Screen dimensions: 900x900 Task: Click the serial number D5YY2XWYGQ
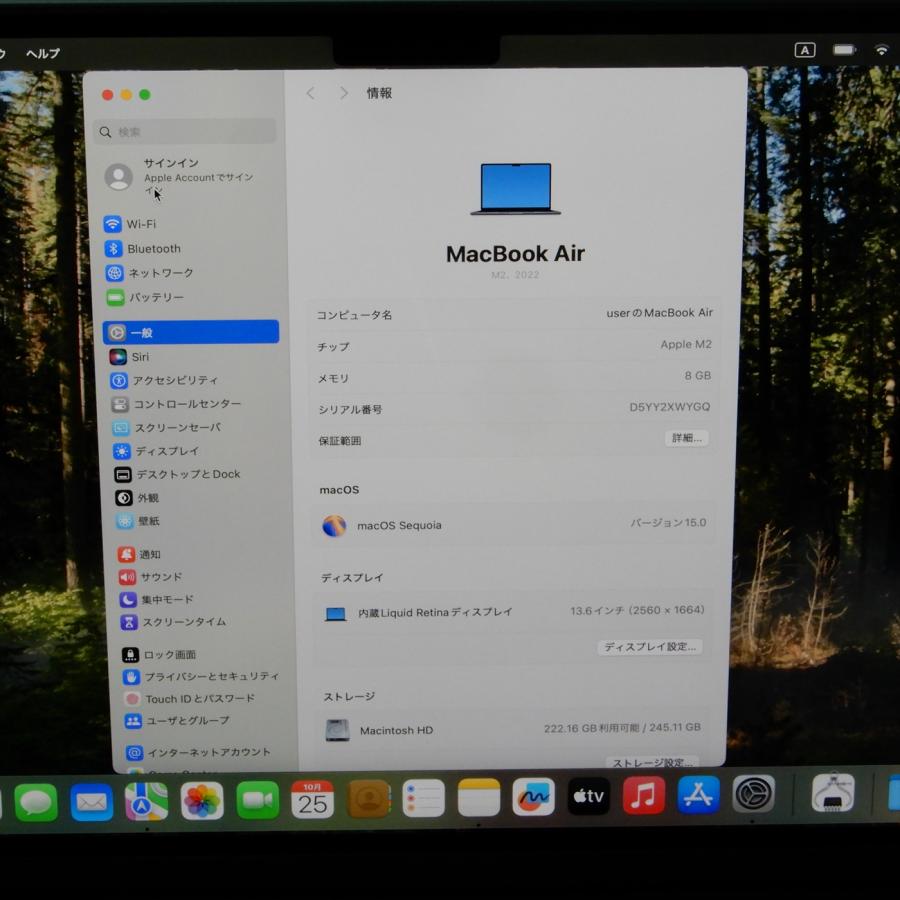pyautogui.click(x=669, y=407)
